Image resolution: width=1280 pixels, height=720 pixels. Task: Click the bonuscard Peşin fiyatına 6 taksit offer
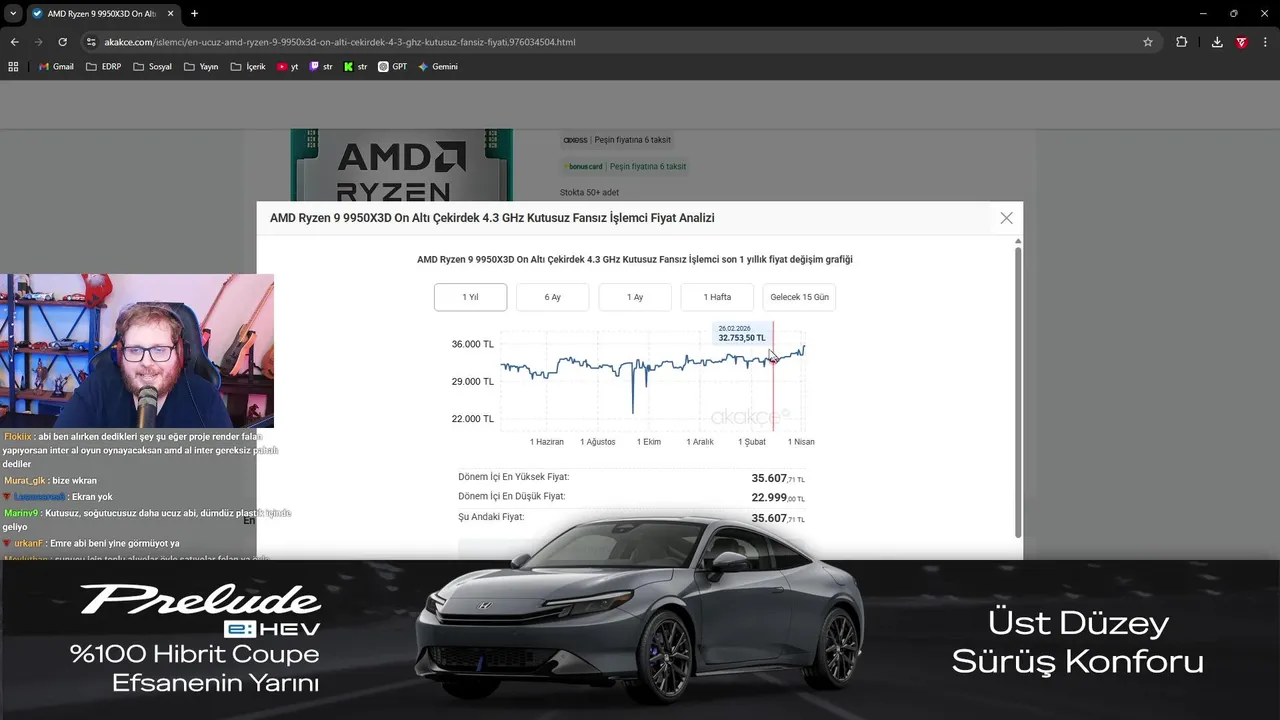click(x=624, y=167)
